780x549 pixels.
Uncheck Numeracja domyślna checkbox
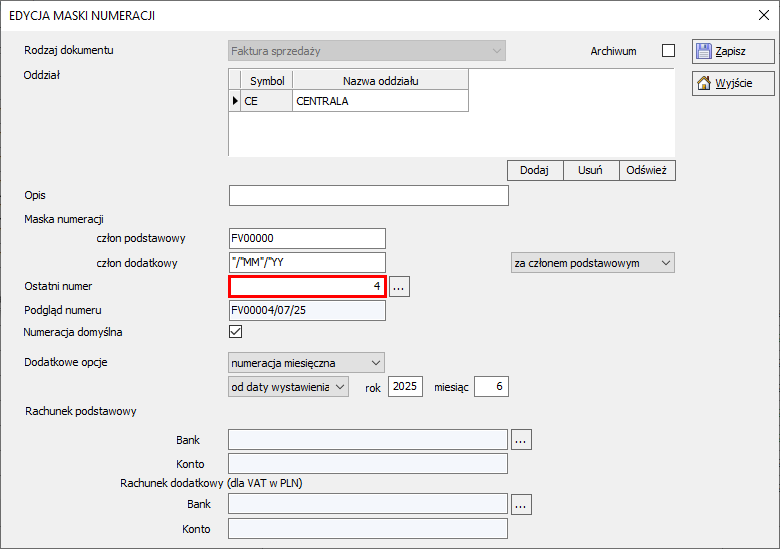236,332
